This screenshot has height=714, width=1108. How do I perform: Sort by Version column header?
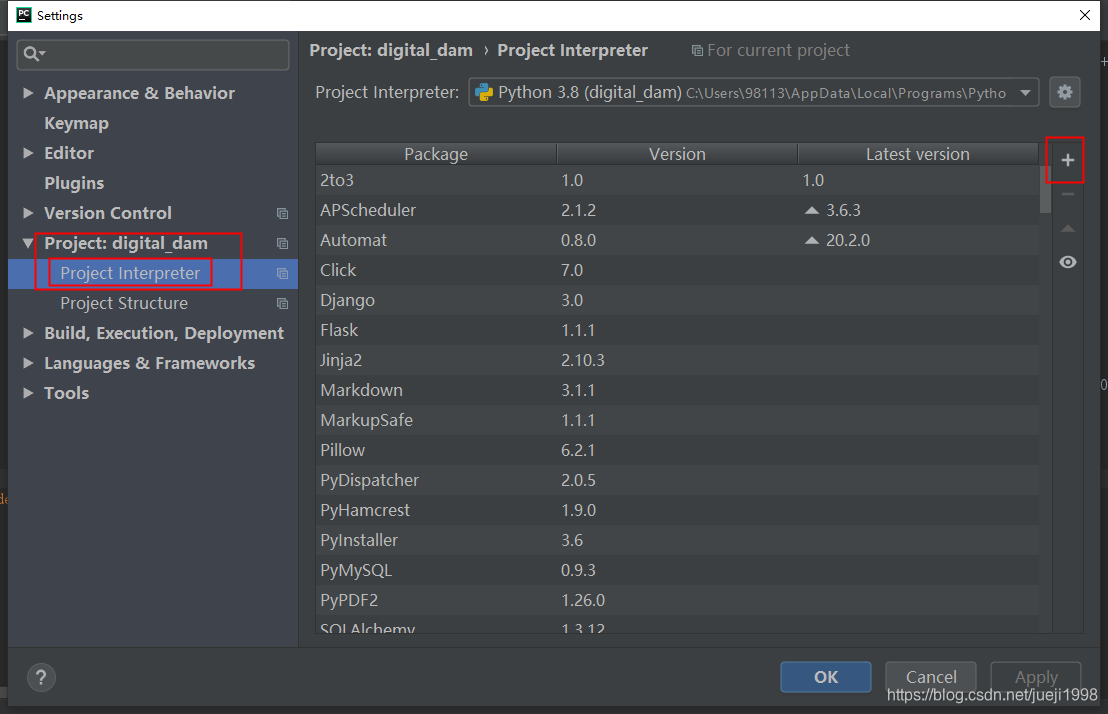click(677, 154)
